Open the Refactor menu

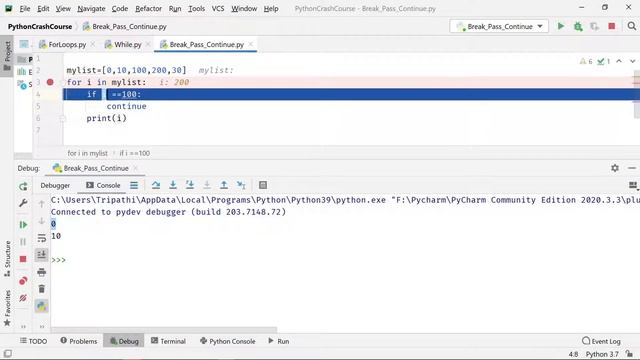(x=148, y=9)
